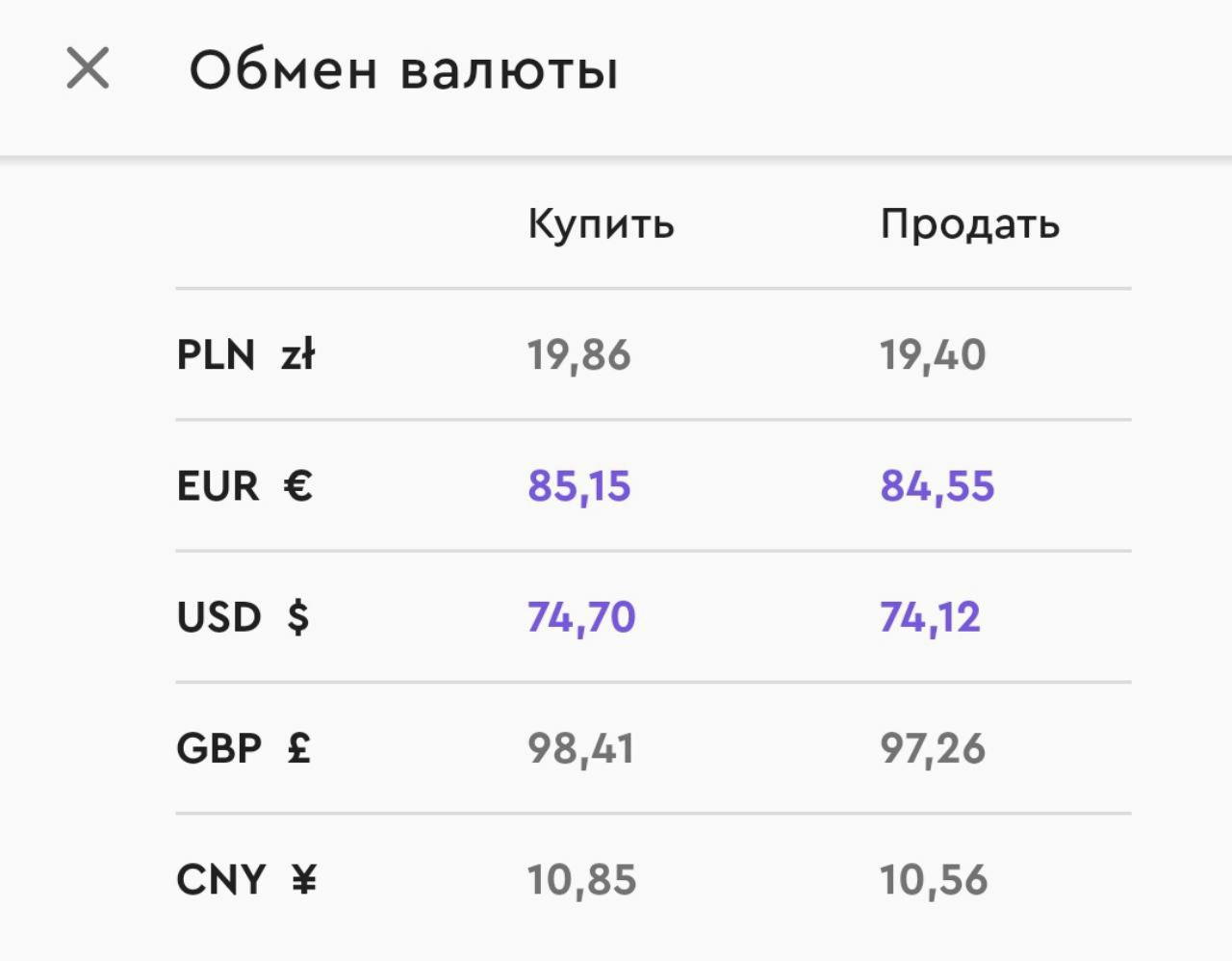Tap USD sell rate 74,12

click(x=930, y=617)
